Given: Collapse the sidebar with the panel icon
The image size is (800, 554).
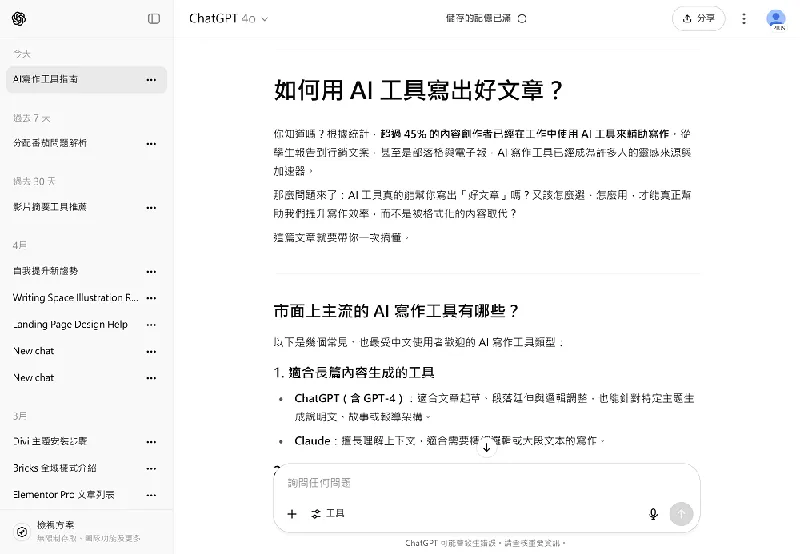Looking at the screenshot, I should click(x=154, y=19).
